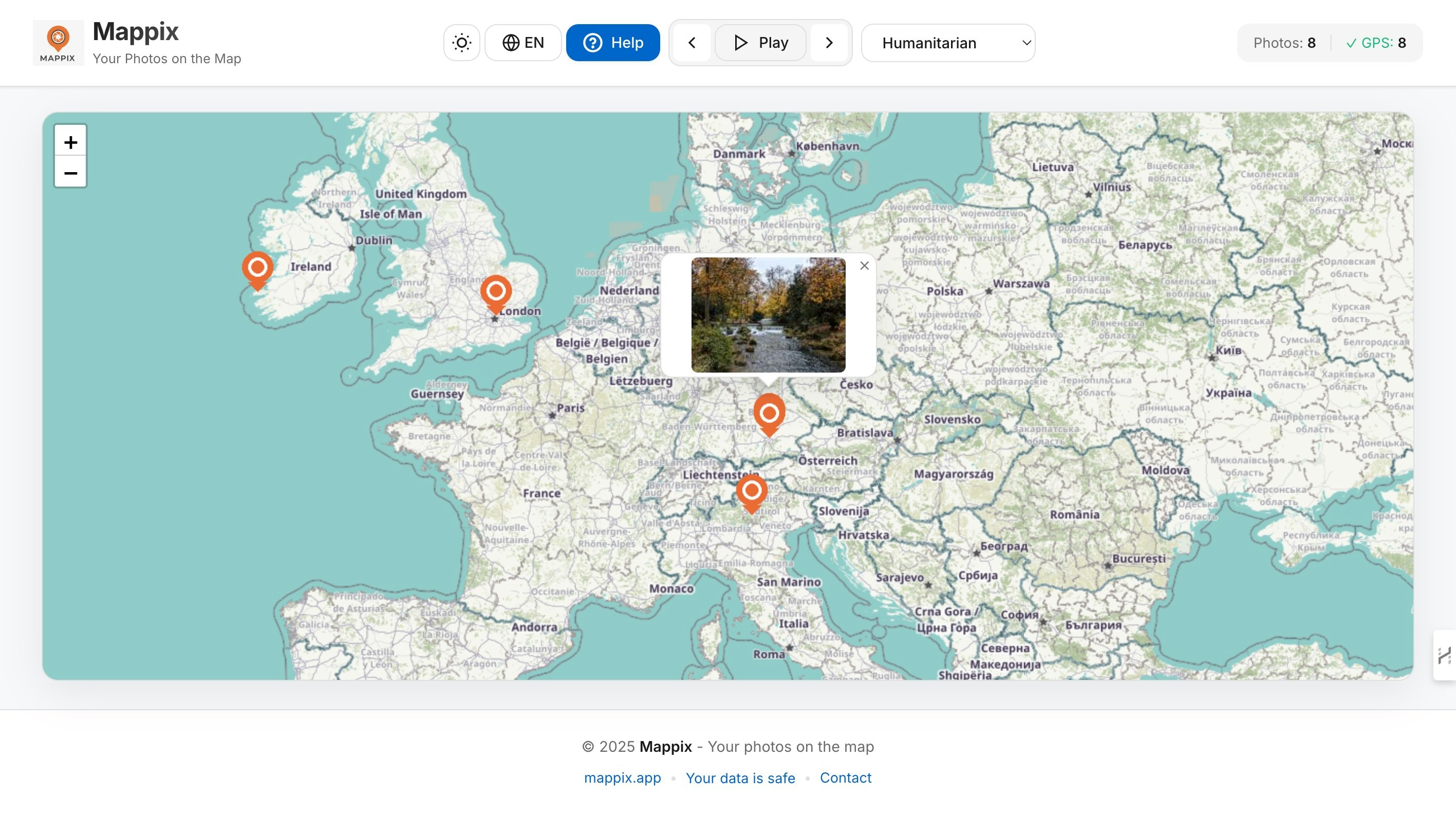The image size is (1456, 814).
Task: Click the photo marker near Dublin, Ireland
Action: click(258, 268)
